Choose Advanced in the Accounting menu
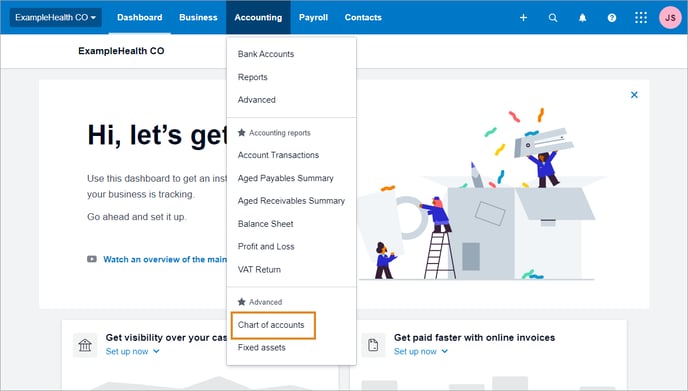The image size is (688, 391). point(257,100)
